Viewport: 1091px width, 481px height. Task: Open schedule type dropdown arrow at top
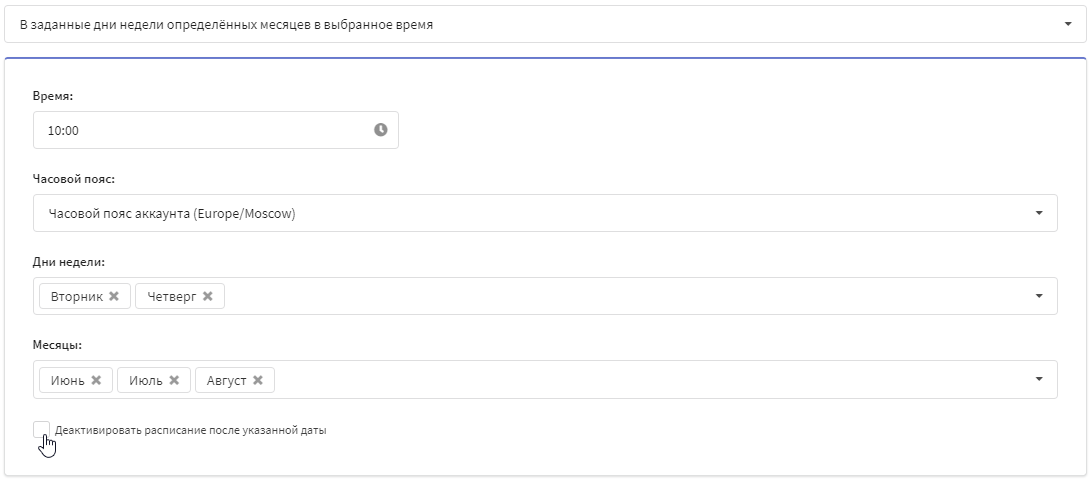1068,24
